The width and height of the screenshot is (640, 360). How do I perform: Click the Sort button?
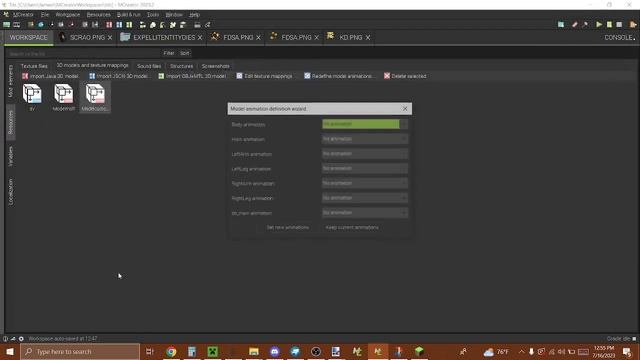coord(184,53)
